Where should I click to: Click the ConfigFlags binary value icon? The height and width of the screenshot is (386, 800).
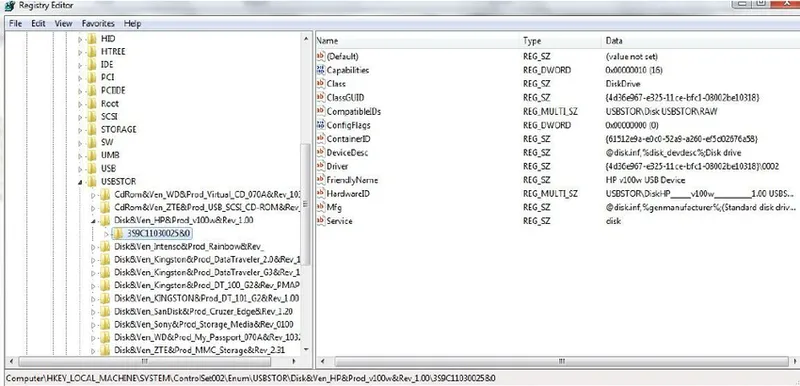[x=320, y=125]
